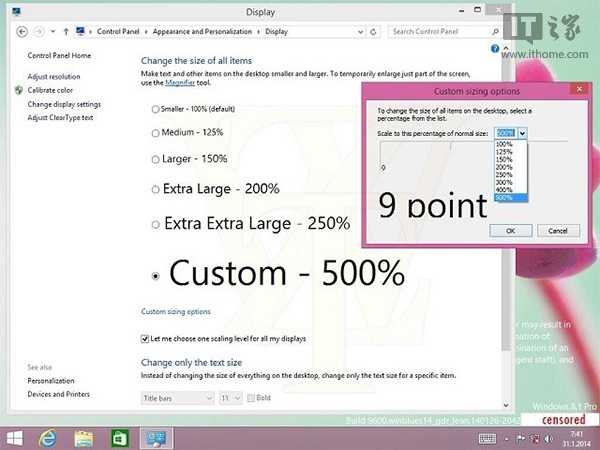Open Help with the question mark icon
This screenshot has width=600, height=450.
coord(495,49)
